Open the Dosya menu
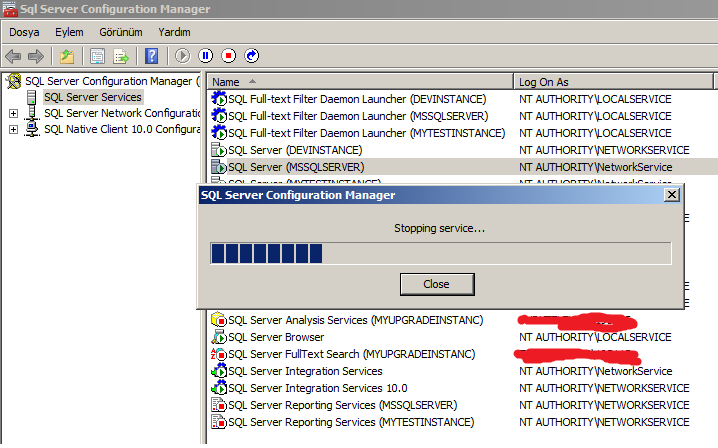This screenshot has height=448, width=718. [24, 32]
